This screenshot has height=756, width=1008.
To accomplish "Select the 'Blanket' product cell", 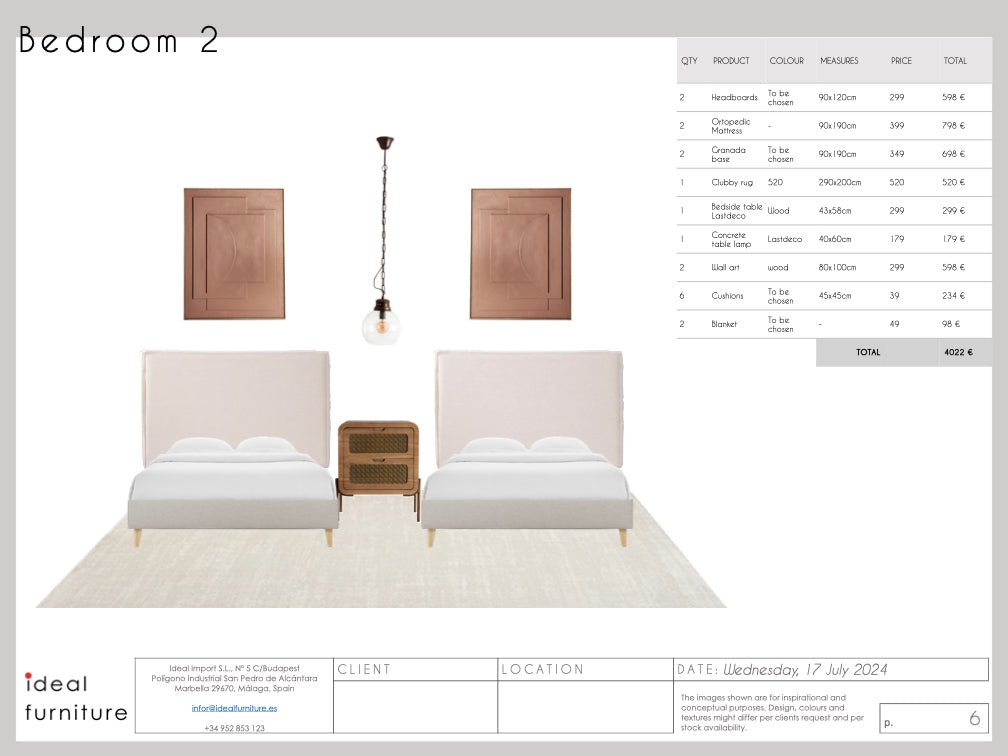I will [724, 324].
